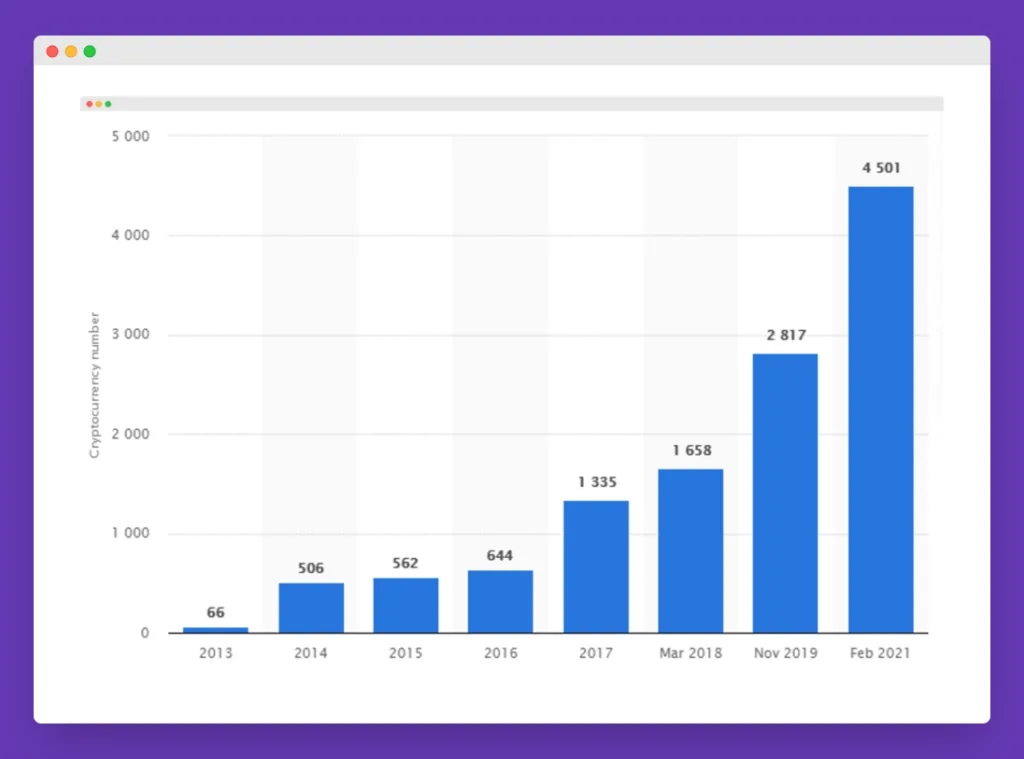Click the 1 658 value label above its bar
The width and height of the screenshot is (1024, 759).
(690, 450)
